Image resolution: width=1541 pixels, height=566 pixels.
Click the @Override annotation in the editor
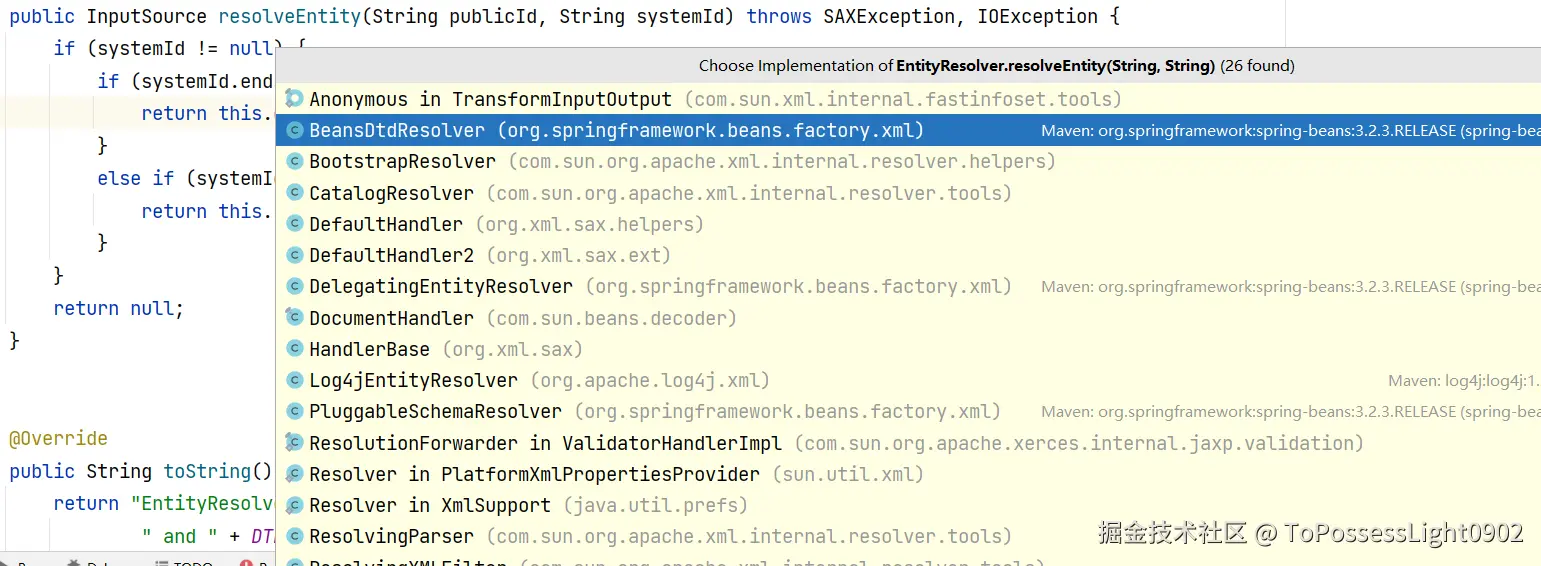click(x=58, y=439)
